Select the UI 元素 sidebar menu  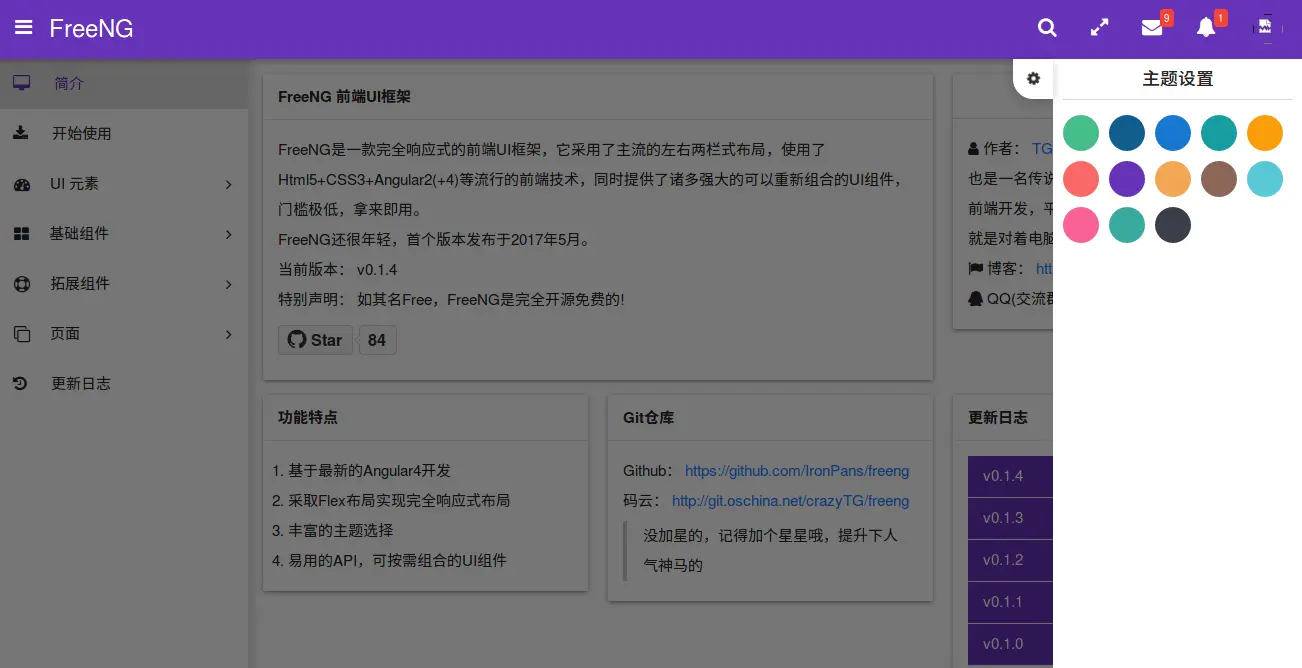pyautogui.click(x=124, y=184)
